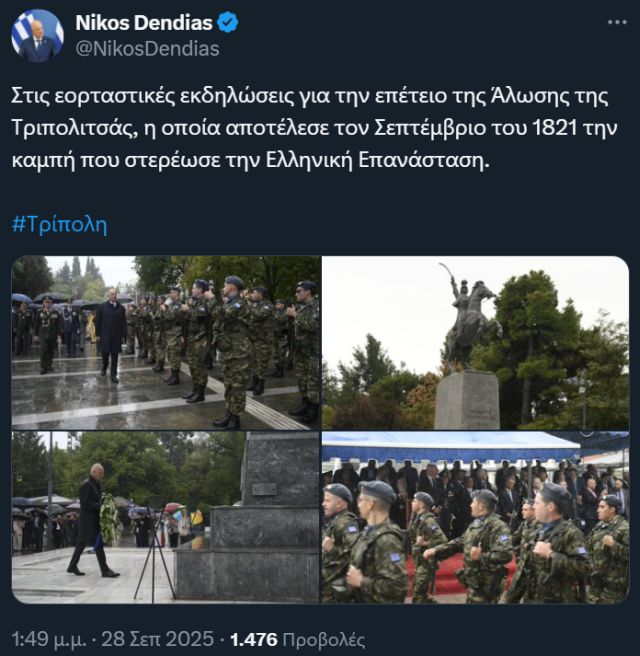Screen dimensions: 640x656
Task: Click the Προβολές views label
Action: 324,640
